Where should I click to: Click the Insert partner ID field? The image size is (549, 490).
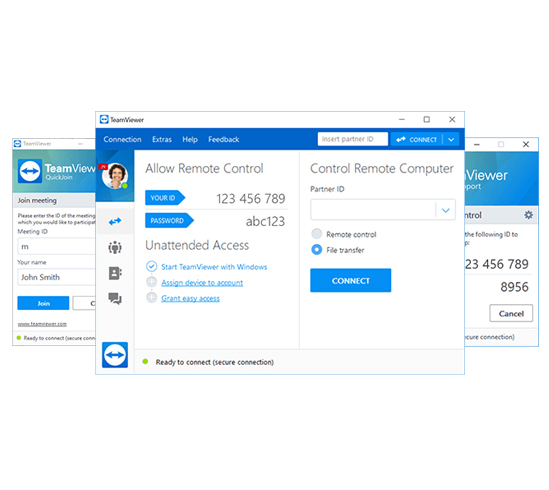pyautogui.click(x=353, y=139)
